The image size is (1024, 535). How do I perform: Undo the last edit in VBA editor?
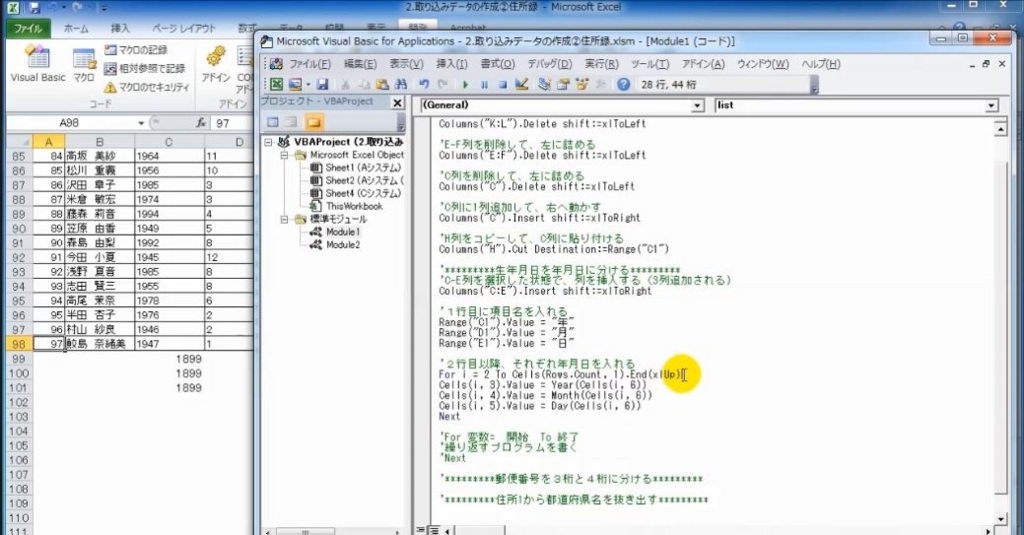click(x=424, y=84)
